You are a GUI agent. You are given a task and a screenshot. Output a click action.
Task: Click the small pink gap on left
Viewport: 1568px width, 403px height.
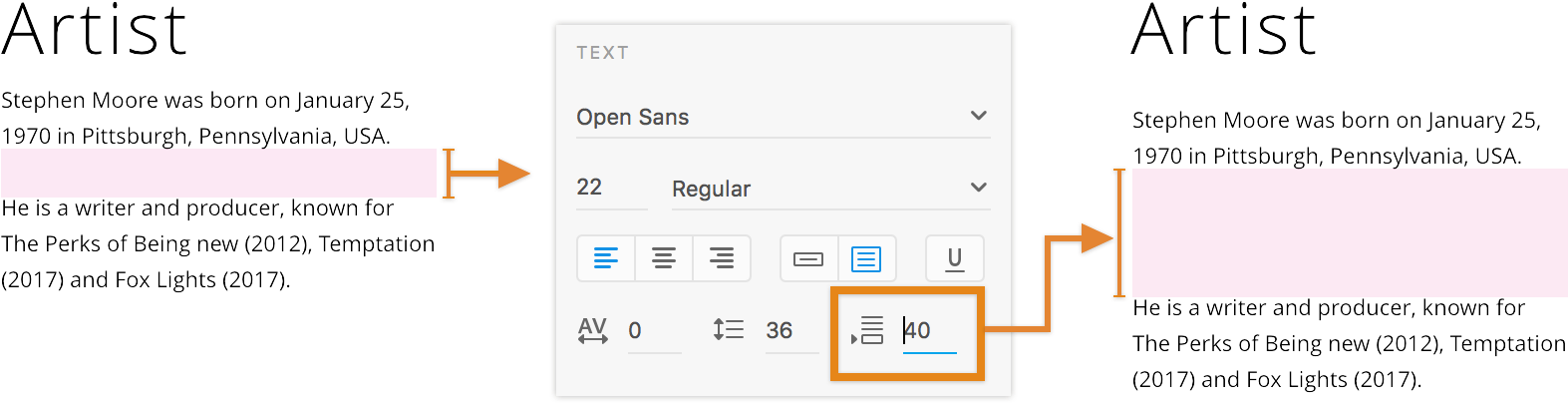(x=218, y=173)
